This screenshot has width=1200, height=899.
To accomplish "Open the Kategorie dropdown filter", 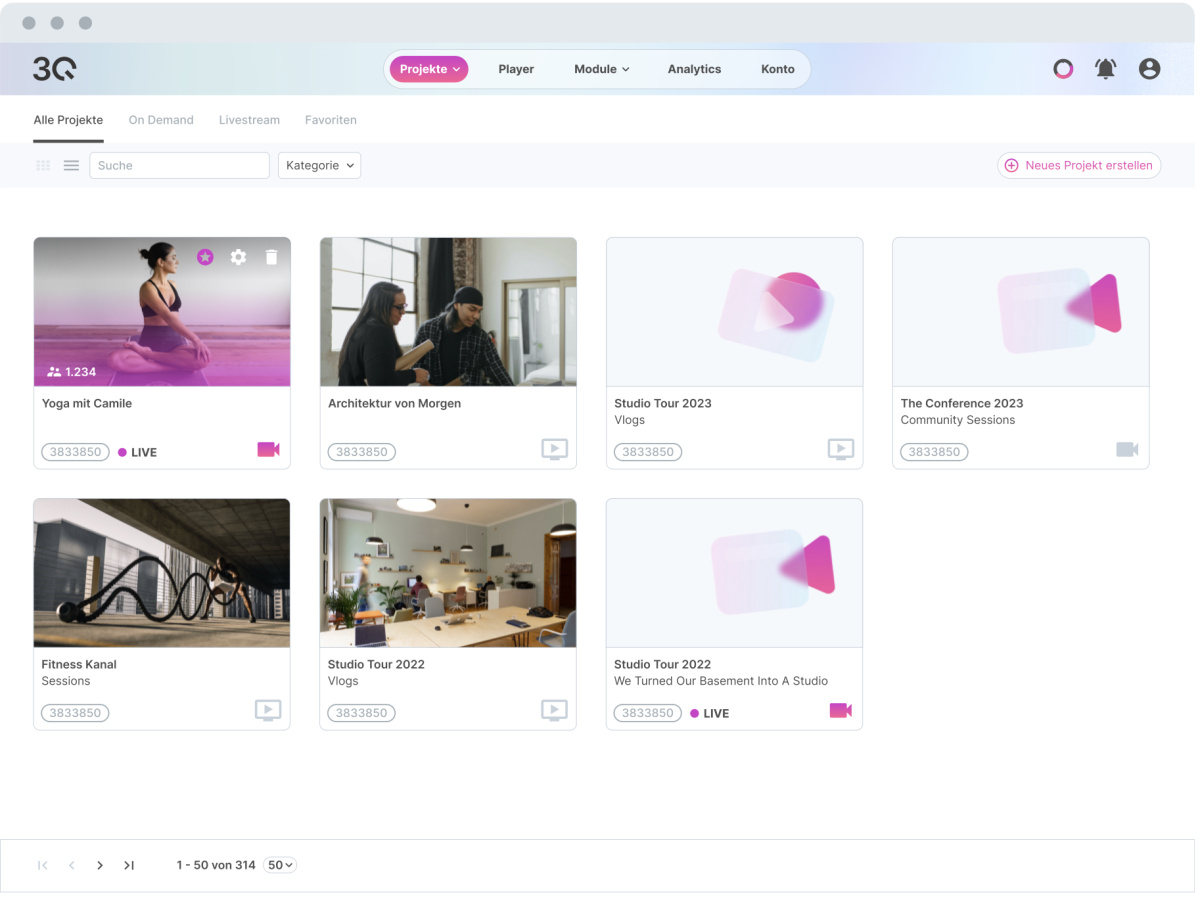I will pyautogui.click(x=319, y=166).
